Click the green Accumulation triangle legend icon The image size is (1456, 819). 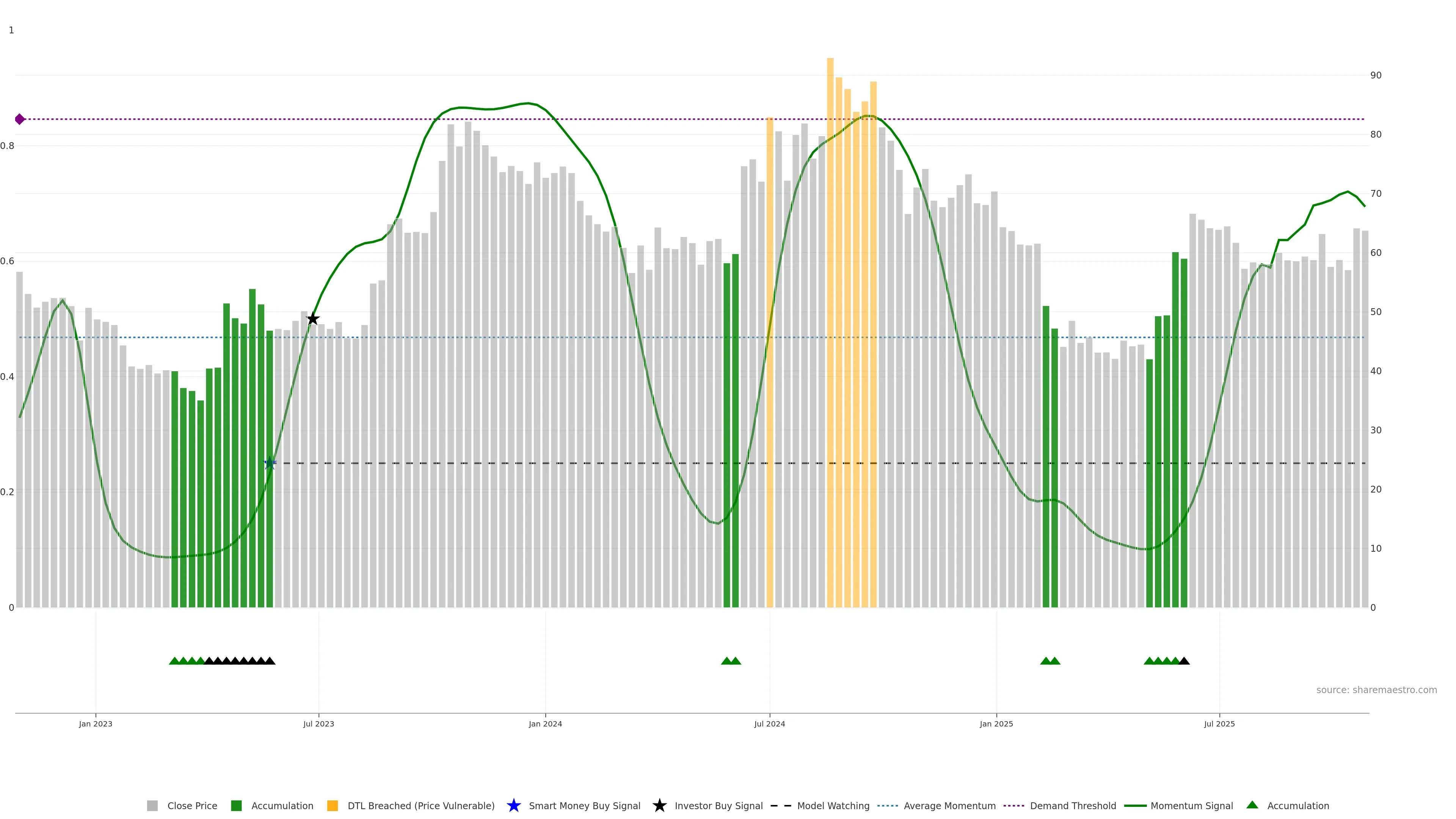tap(1252, 805)
